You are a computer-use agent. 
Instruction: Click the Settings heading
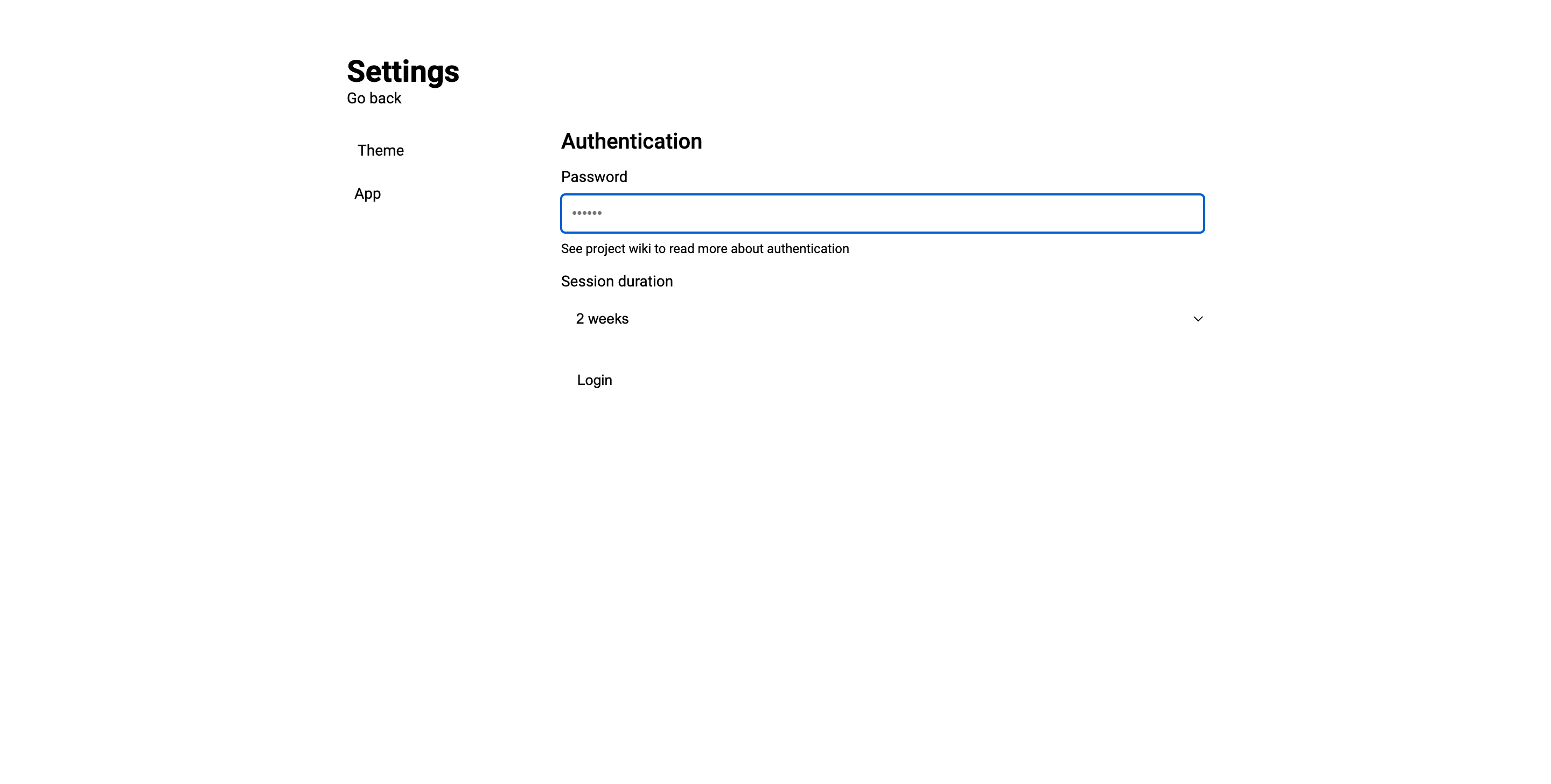403,72
